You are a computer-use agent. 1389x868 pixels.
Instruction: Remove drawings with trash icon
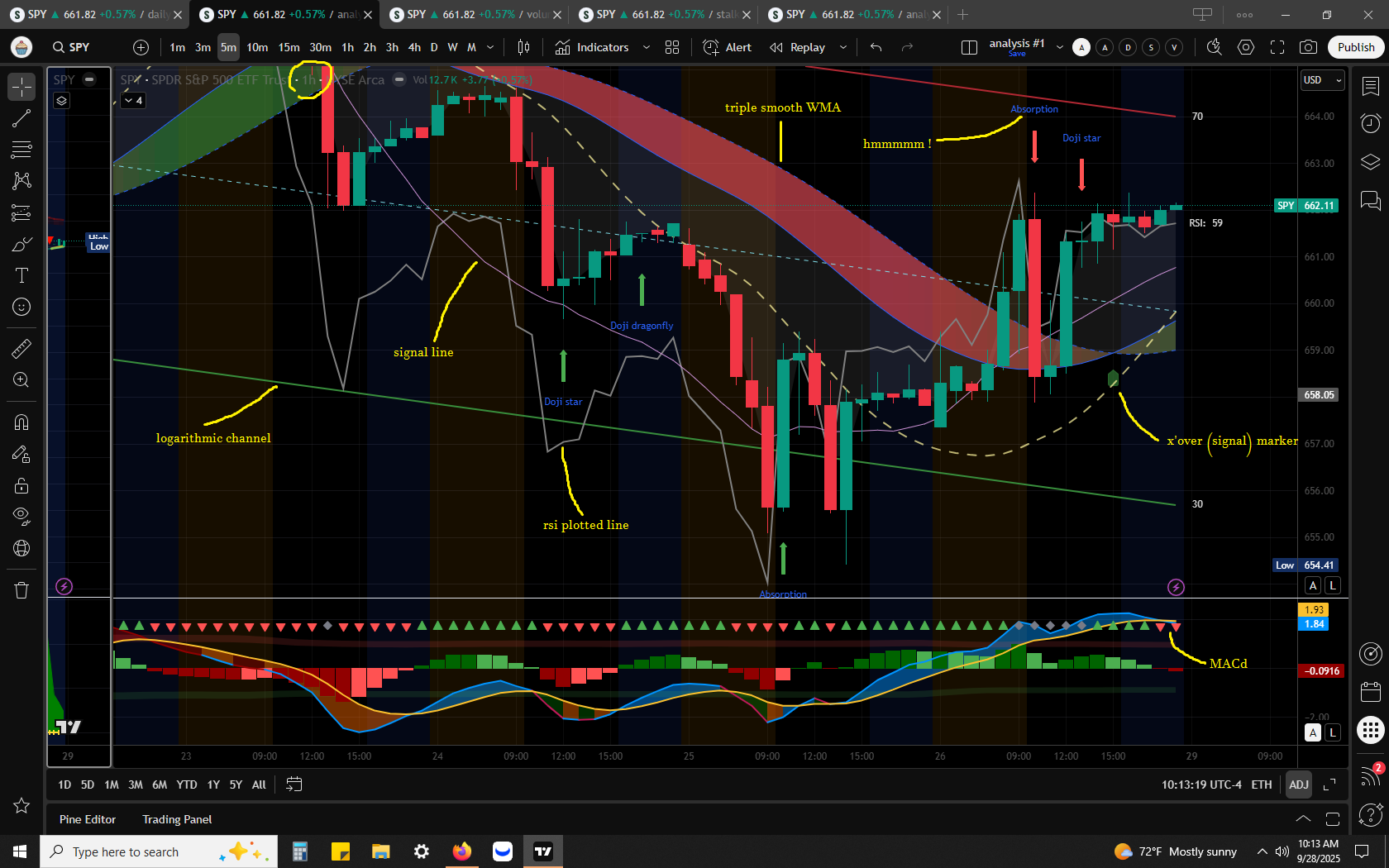click(x=21, y=590)
